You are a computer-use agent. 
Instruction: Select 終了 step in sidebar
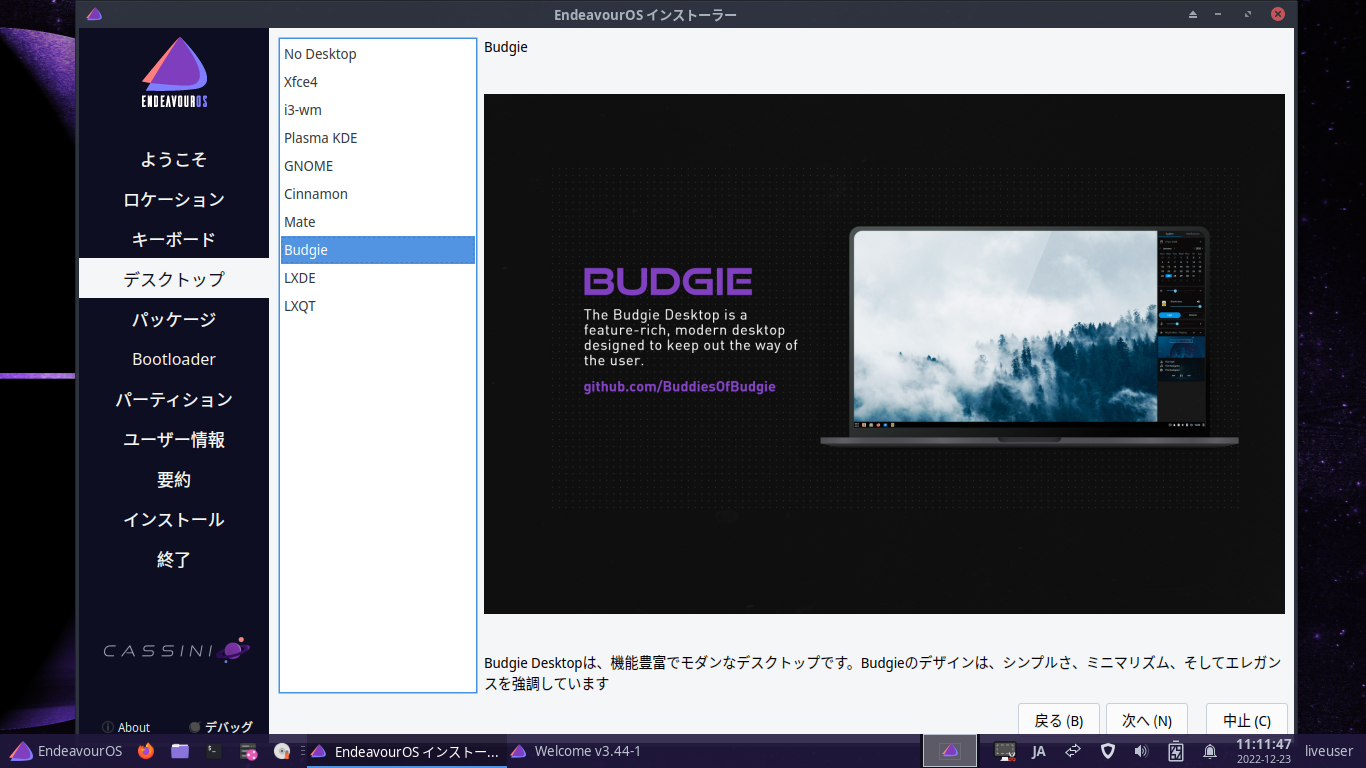tap(174, 559)
